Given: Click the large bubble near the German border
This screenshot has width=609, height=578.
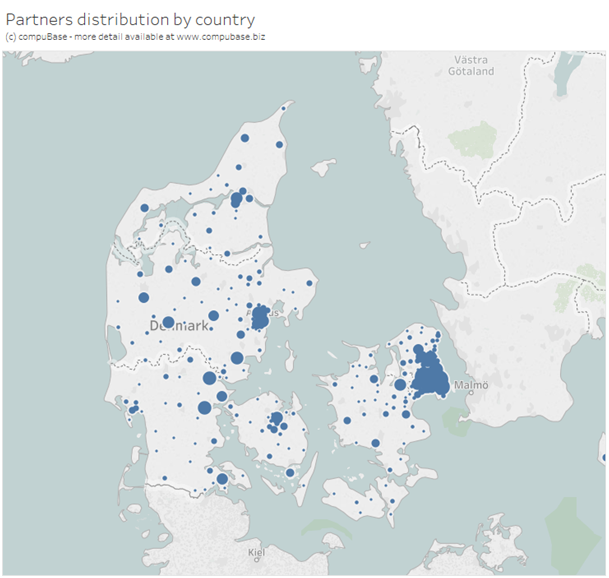Looking at the screenshot, I should 222,480.
